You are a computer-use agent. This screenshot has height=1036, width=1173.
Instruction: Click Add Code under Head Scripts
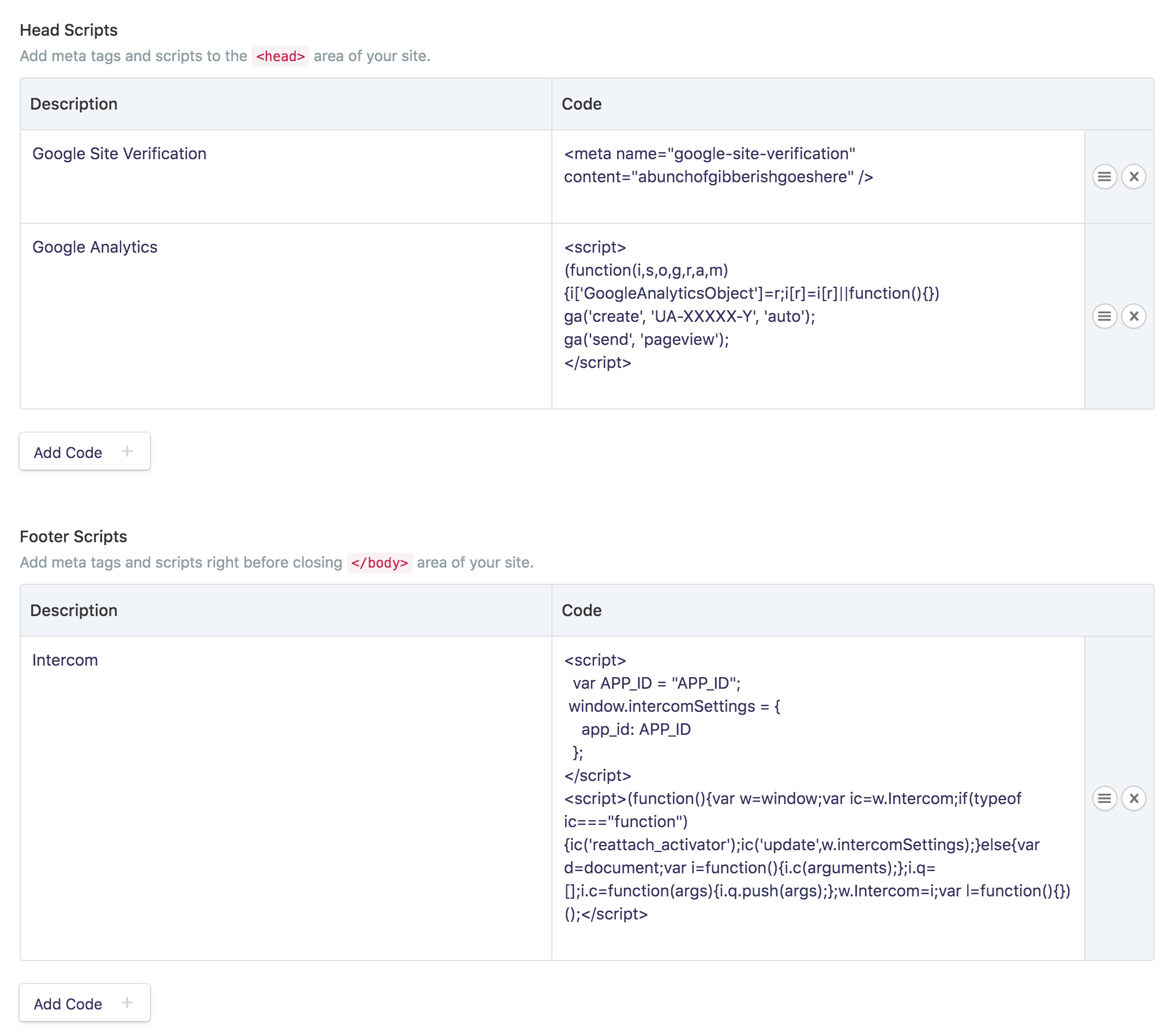click(x=85, y=452)
